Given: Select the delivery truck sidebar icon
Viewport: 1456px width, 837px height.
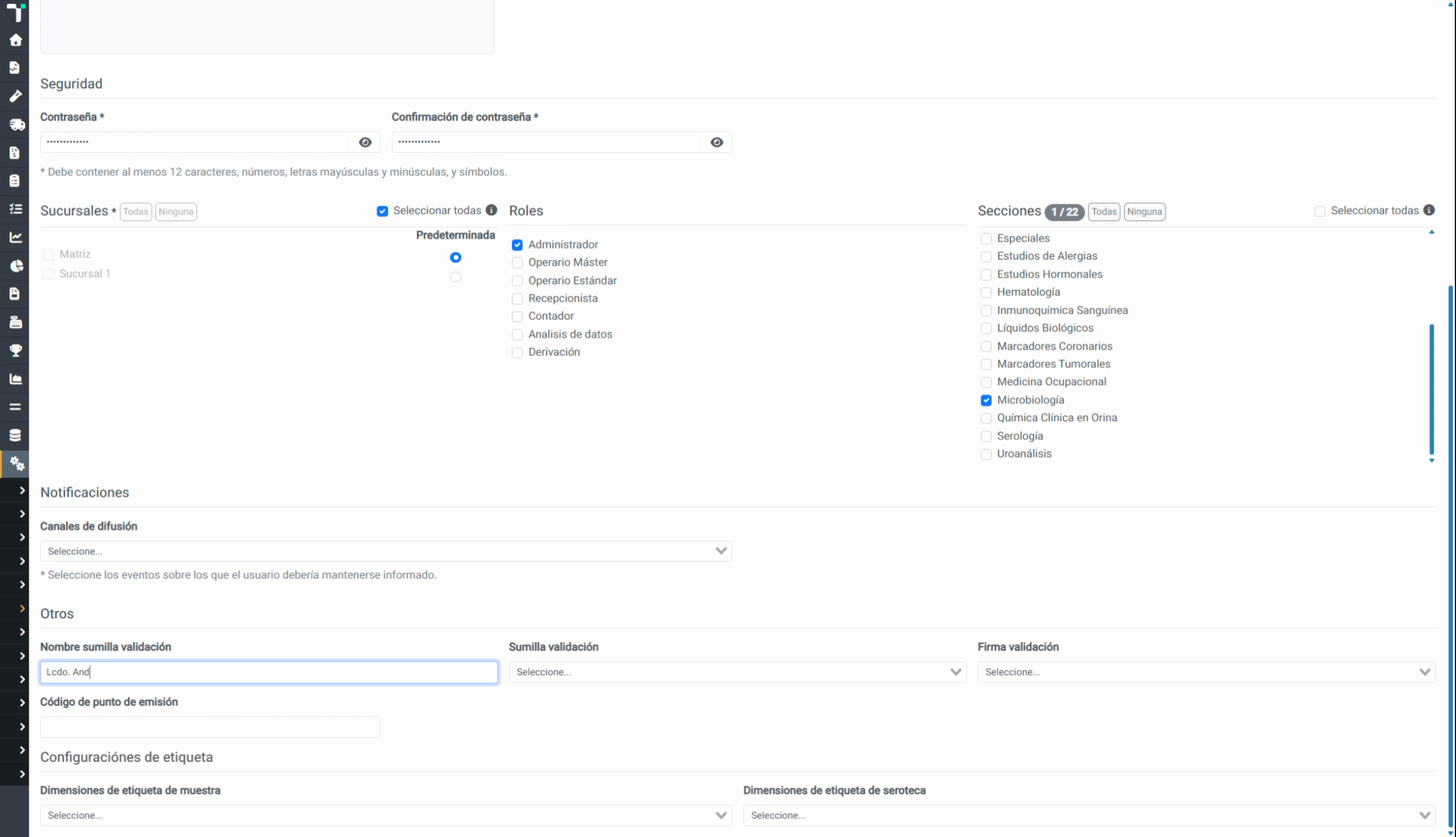Looking at the screenshot, I should point(16,125).
